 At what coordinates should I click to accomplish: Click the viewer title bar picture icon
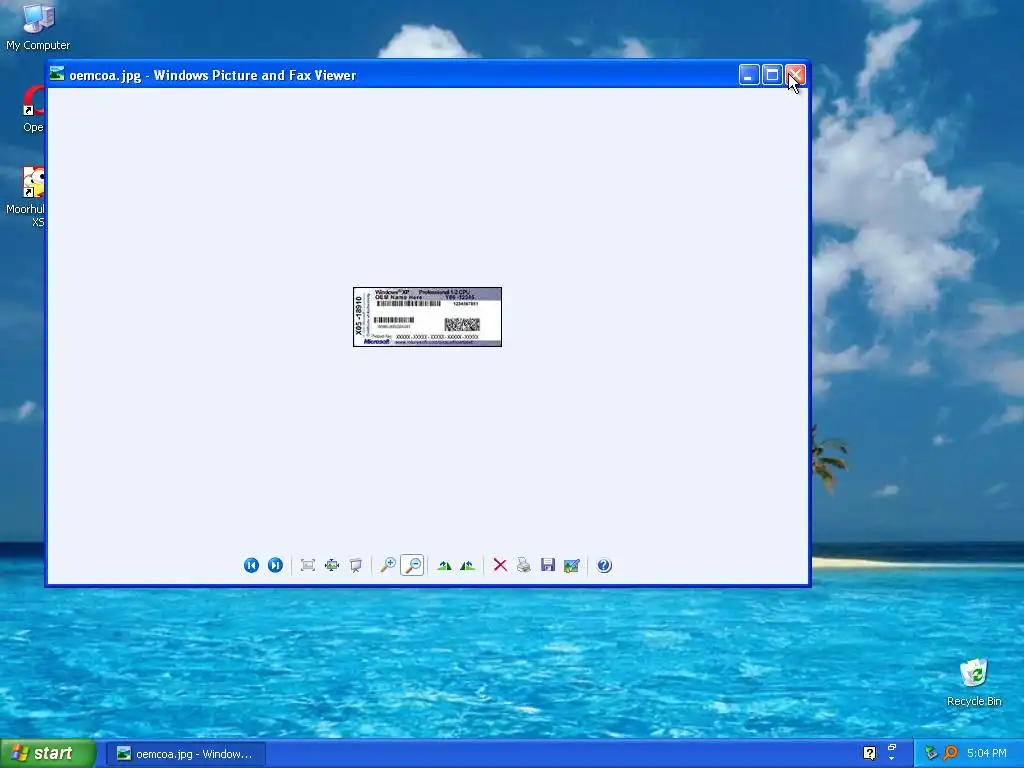pyautogui.click(x=57, y=74)
